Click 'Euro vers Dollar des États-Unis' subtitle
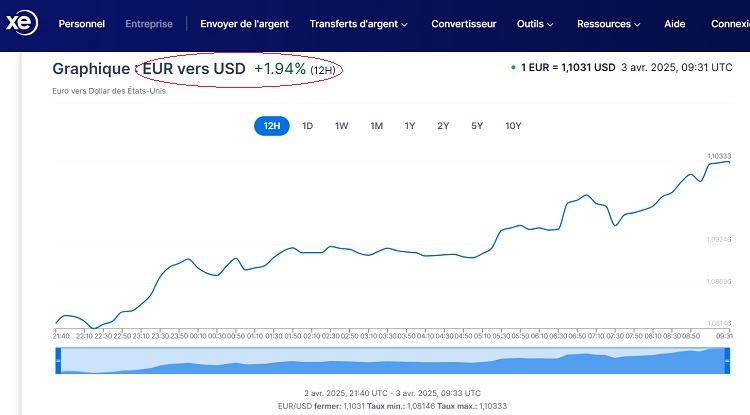Screen dimensions: 750x415 click(x=109, y=91)
